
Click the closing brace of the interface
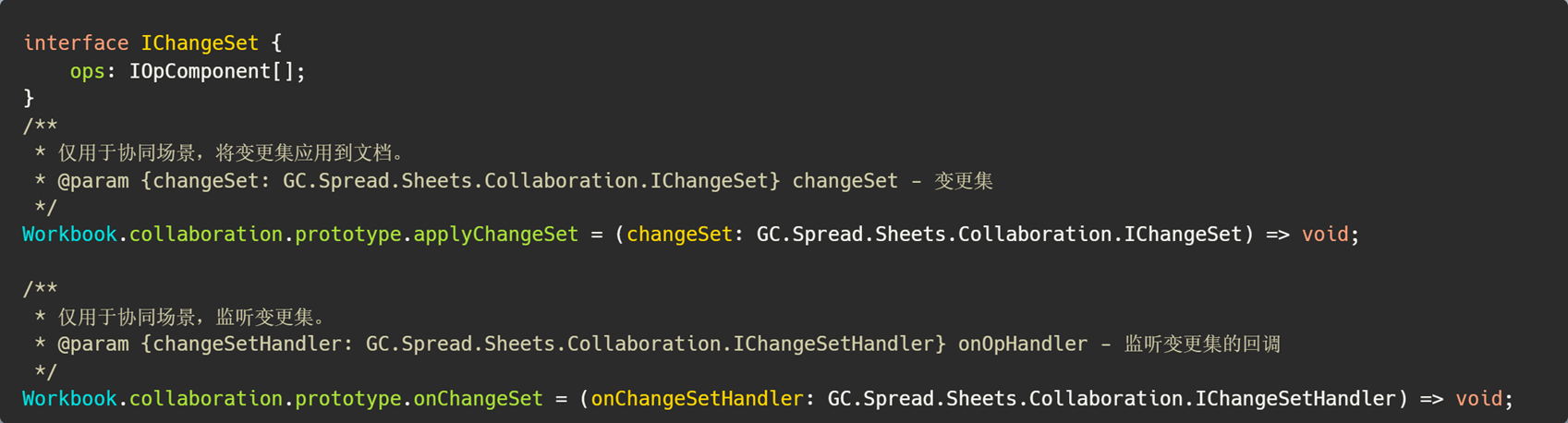[x=29, y=98]
